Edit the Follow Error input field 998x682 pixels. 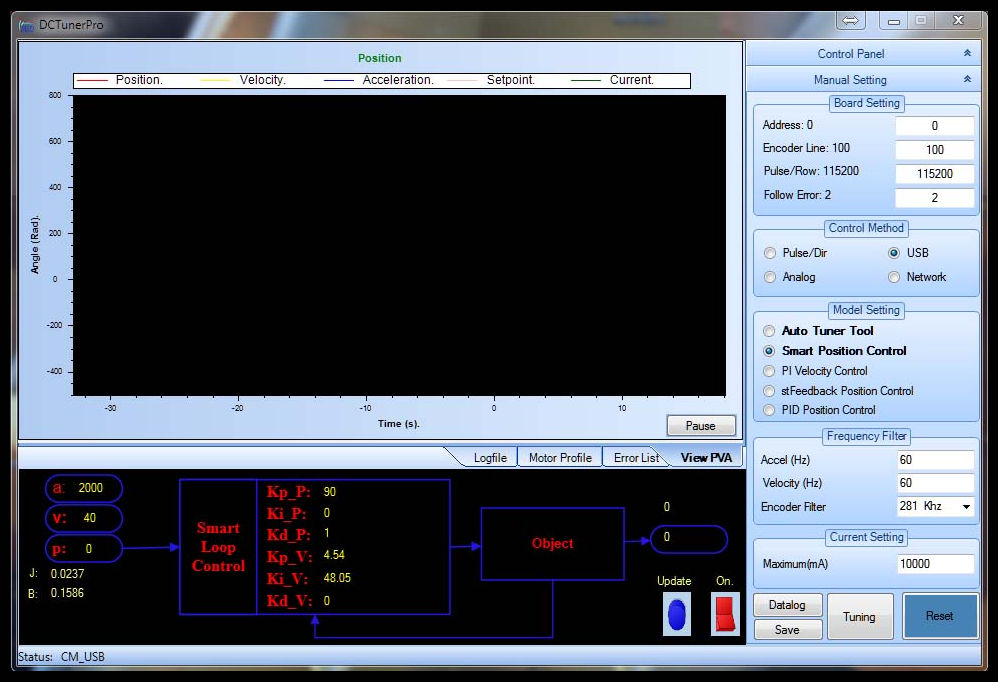(x=934, y=198)
